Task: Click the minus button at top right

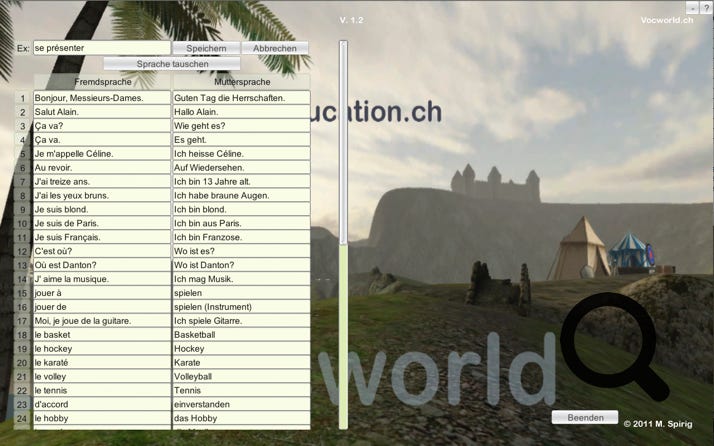Action: coord(692,7)
